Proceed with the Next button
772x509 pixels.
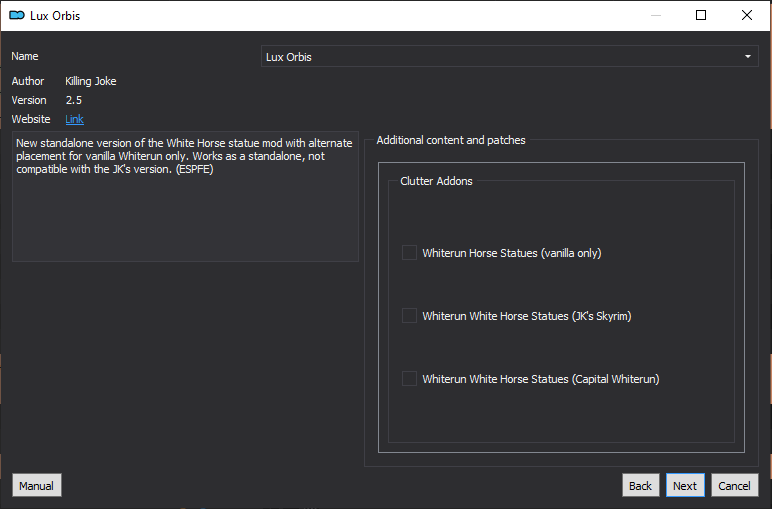pyautogui.click(x=685, y=485)
